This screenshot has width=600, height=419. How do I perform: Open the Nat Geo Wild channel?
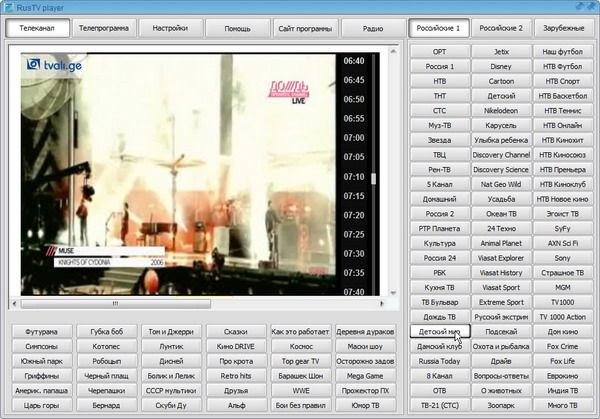click(x=501, y=184)
